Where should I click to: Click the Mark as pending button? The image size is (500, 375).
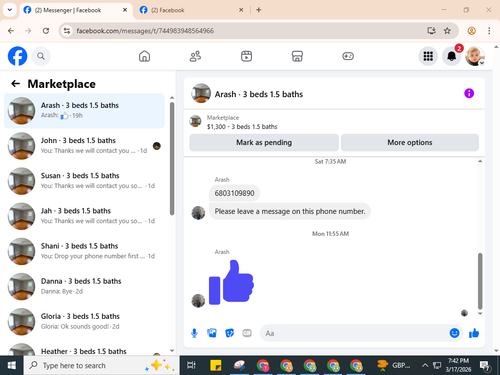(264, 143)
